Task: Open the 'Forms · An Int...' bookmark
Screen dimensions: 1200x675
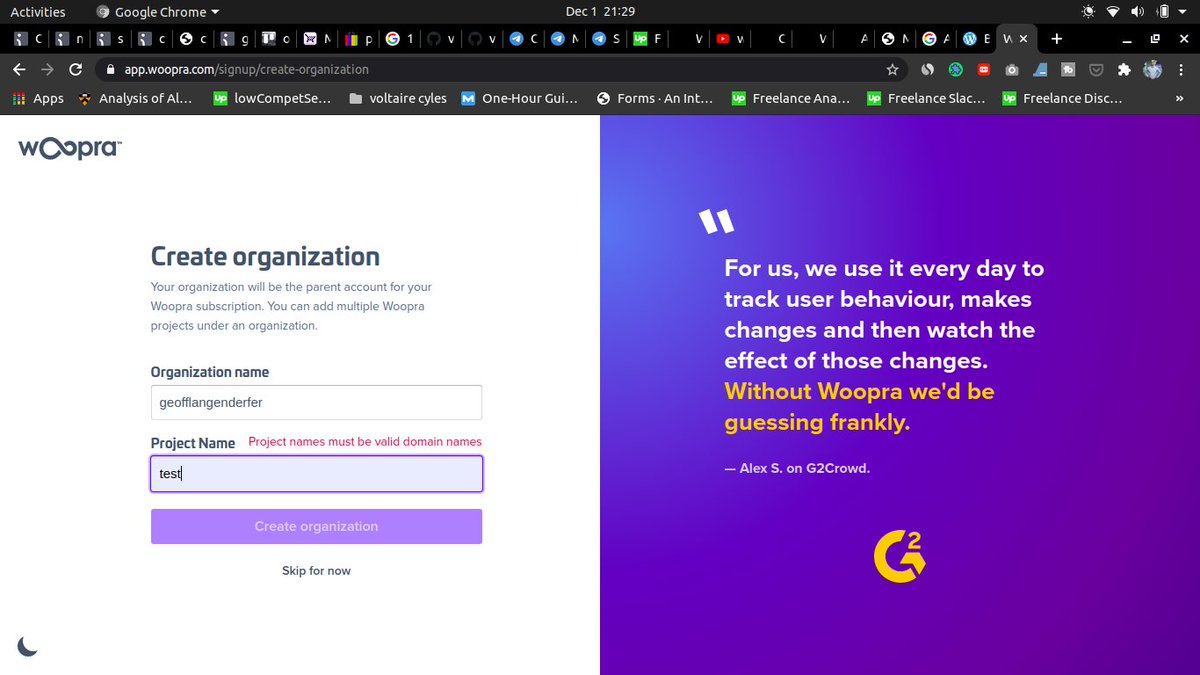Action: point(654,98)
